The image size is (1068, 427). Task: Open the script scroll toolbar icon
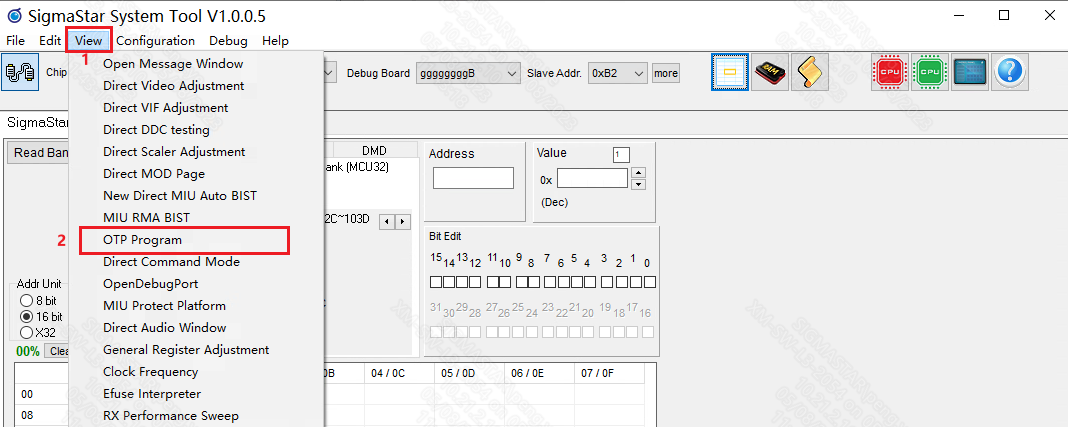click(x=811, y=72)
